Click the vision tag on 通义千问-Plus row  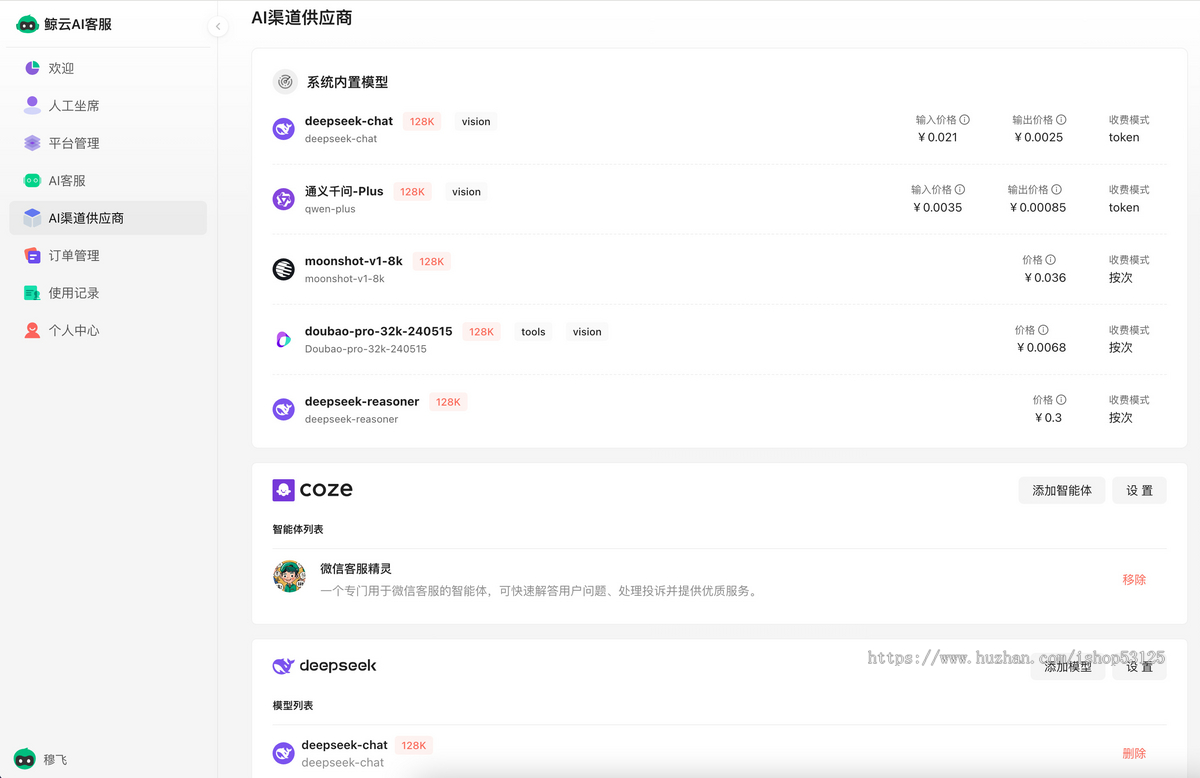[x=466, y=192]
